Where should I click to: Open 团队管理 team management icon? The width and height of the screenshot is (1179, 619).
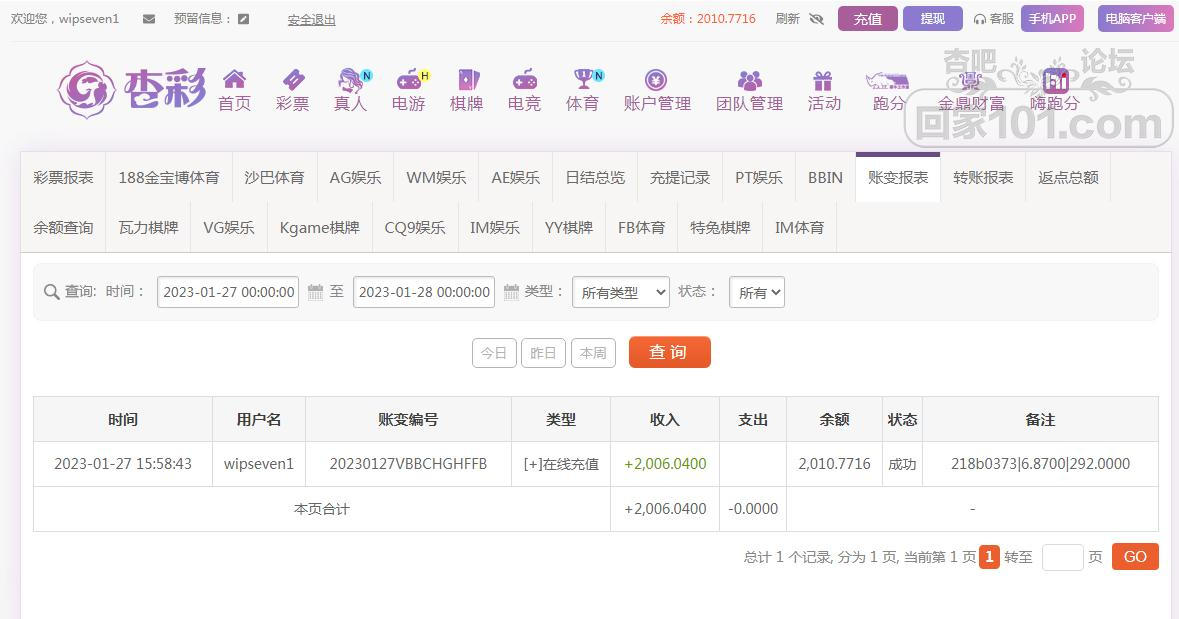pyautogui.click(x=750, y=80)
